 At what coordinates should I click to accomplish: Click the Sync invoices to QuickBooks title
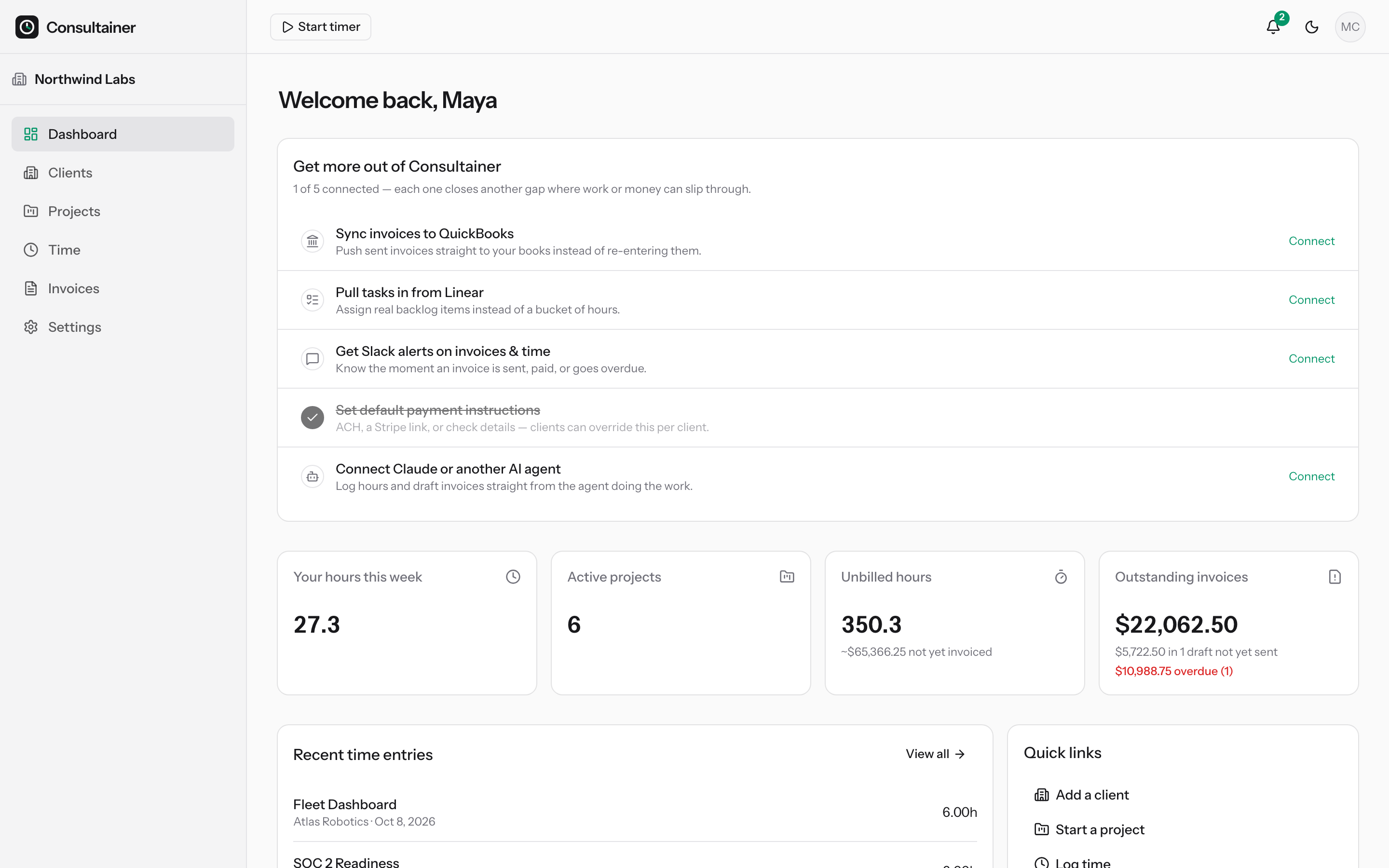coord(424,234)
